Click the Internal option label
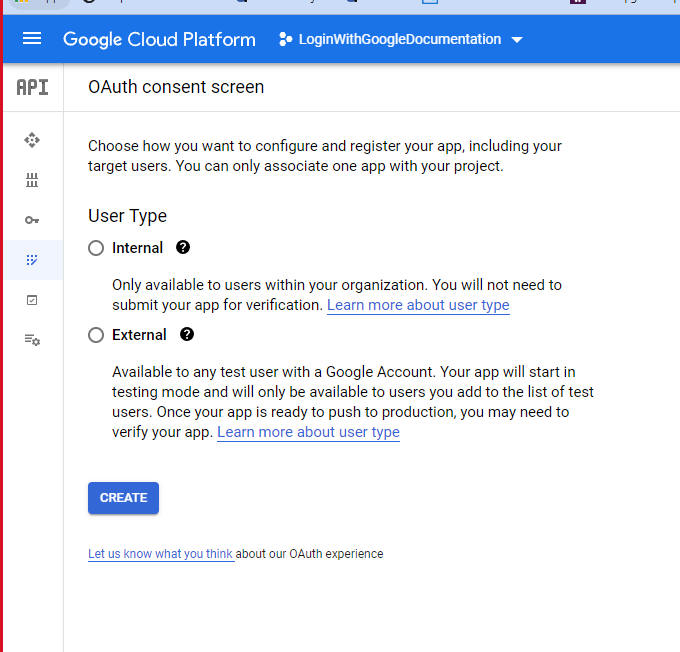680x652 pixels. 137,248
